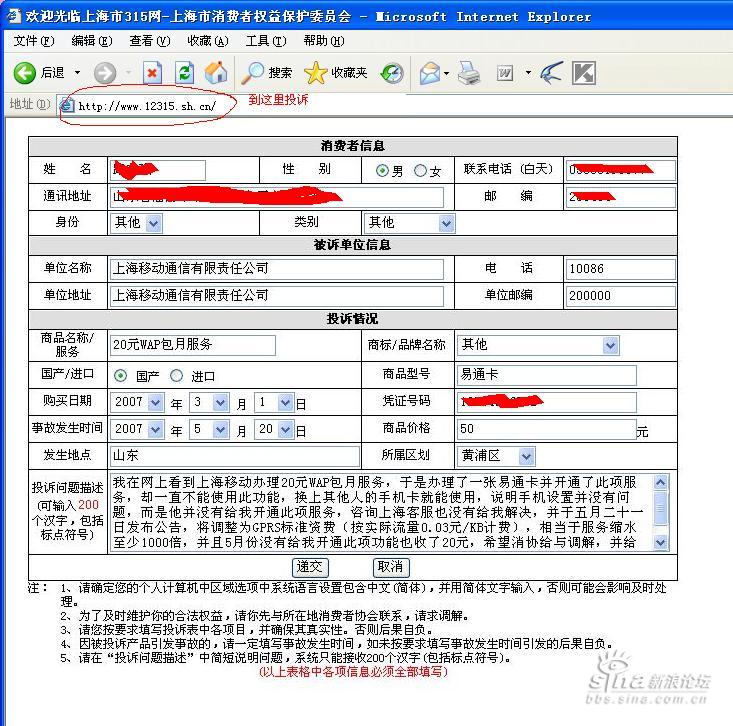The image size is (733, 726).
Task: Go to Home page icon
Action: point(216,73)
